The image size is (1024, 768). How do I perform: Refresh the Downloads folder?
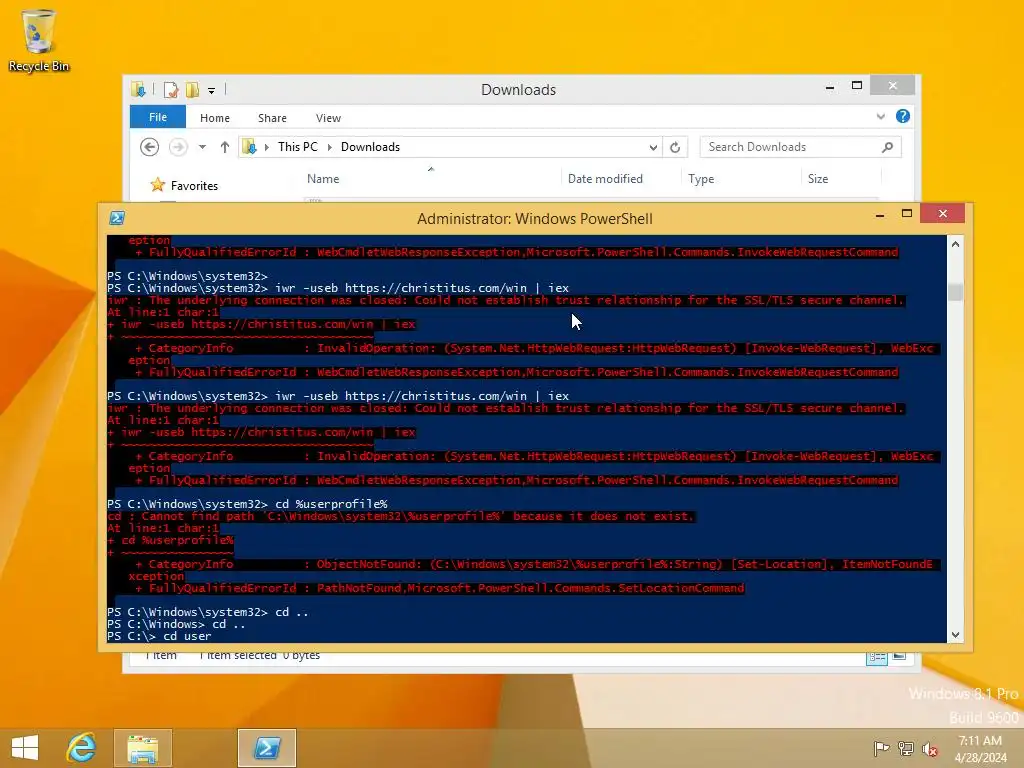[675, 148]
